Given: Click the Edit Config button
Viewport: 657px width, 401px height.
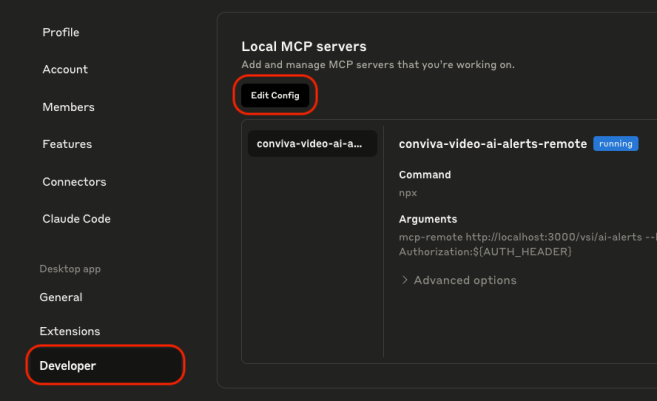Looking at the screenshot, I should (x=275, y=95).
